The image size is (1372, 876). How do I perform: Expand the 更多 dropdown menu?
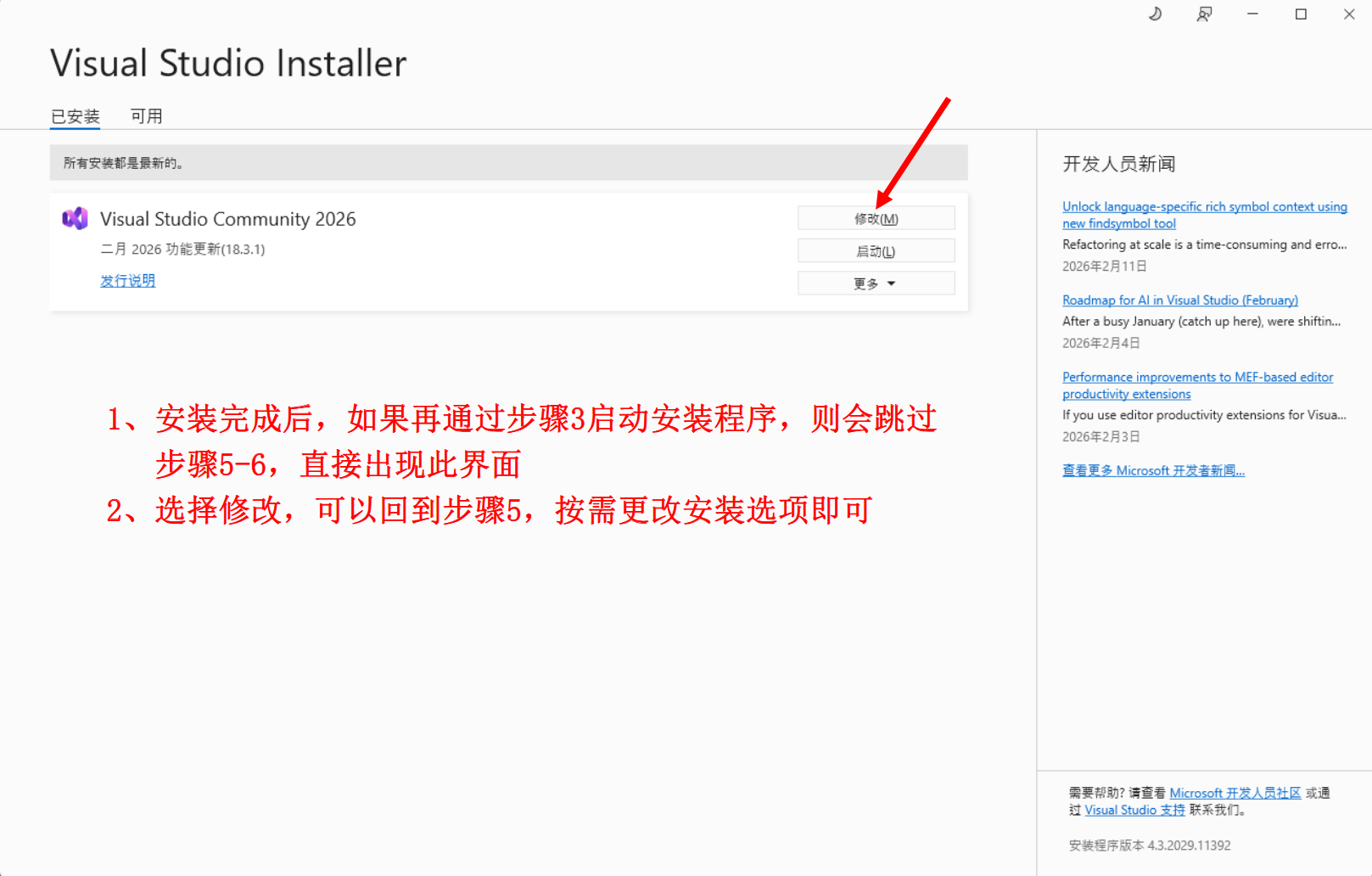(x=876, y=284)
